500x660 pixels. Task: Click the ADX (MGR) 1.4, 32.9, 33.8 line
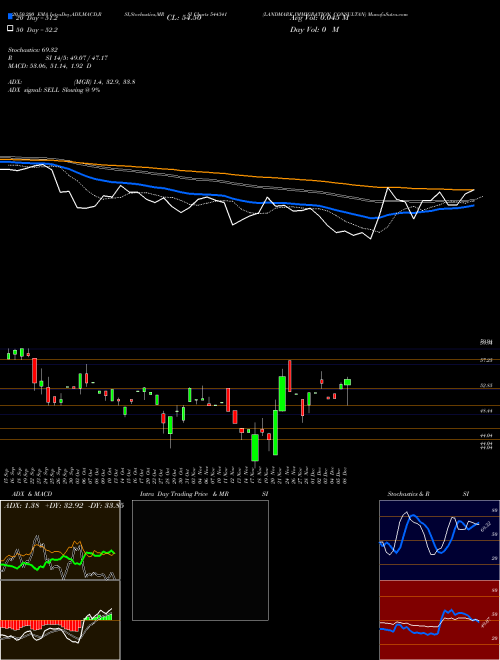[x=72, y=82]
